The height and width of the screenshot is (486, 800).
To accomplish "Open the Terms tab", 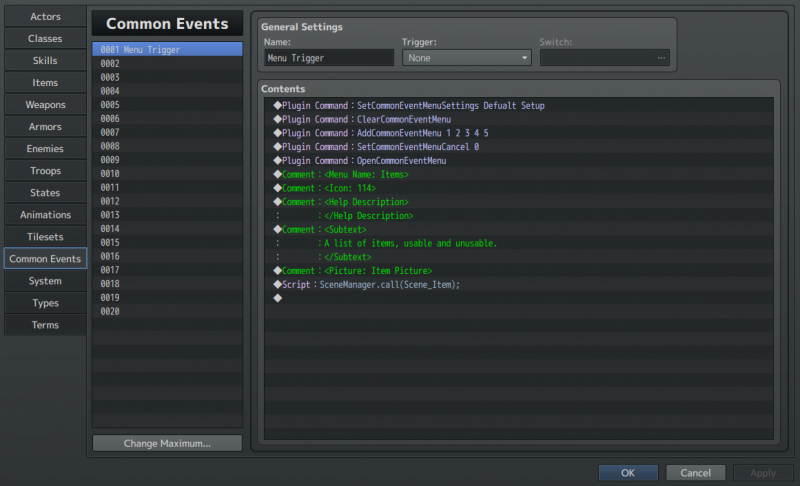I will 45,325.
